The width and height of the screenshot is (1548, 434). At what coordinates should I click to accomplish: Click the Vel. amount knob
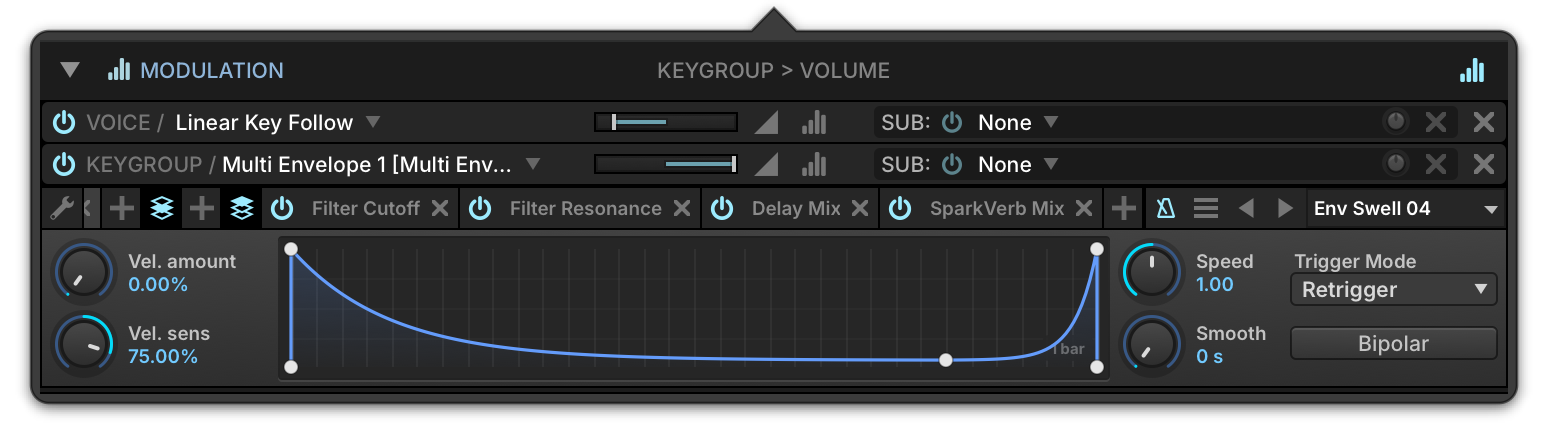pos(84,272)
